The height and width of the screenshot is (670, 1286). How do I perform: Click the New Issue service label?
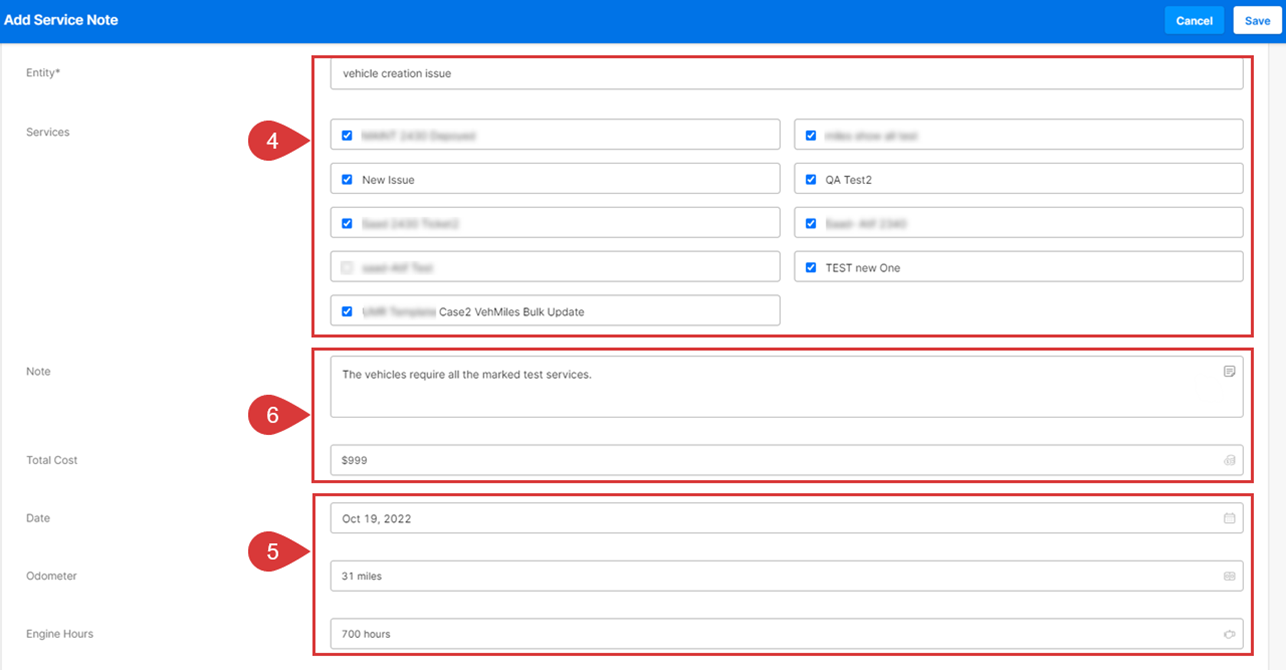(388, 180)
